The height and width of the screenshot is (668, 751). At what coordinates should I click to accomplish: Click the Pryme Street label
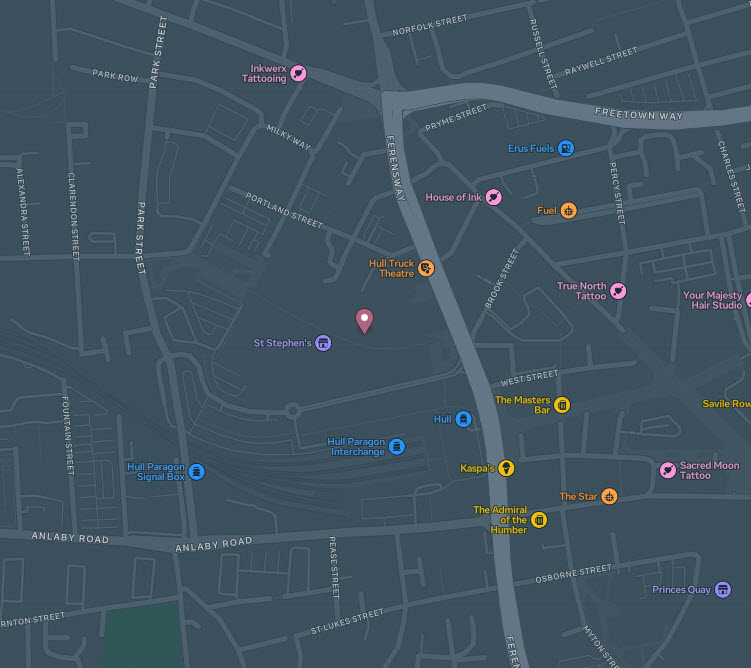pyautogui.click(x=456, y=117)
